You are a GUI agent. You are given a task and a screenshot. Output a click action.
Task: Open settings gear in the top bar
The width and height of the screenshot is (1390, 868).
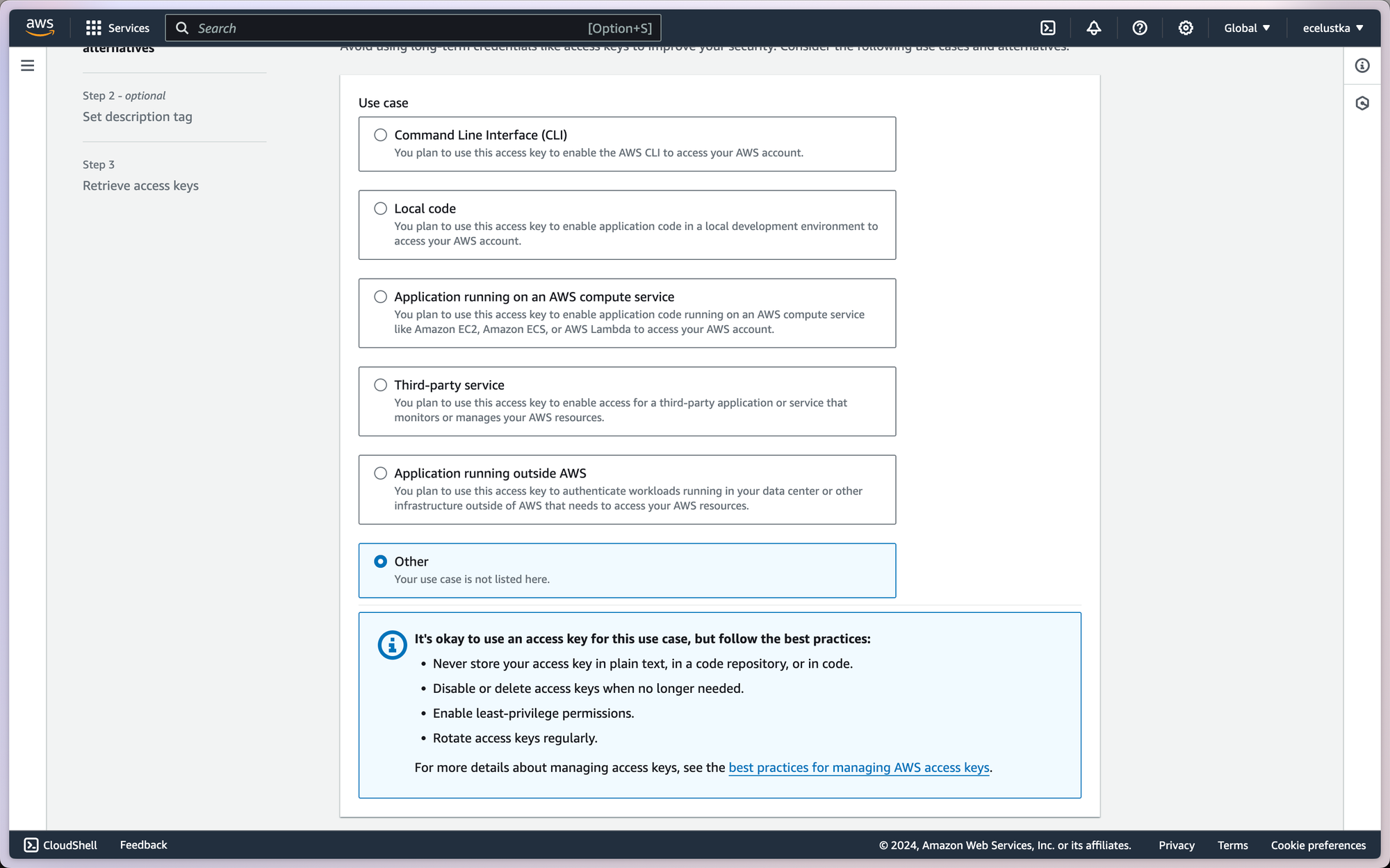click(x=1185, y=28)
